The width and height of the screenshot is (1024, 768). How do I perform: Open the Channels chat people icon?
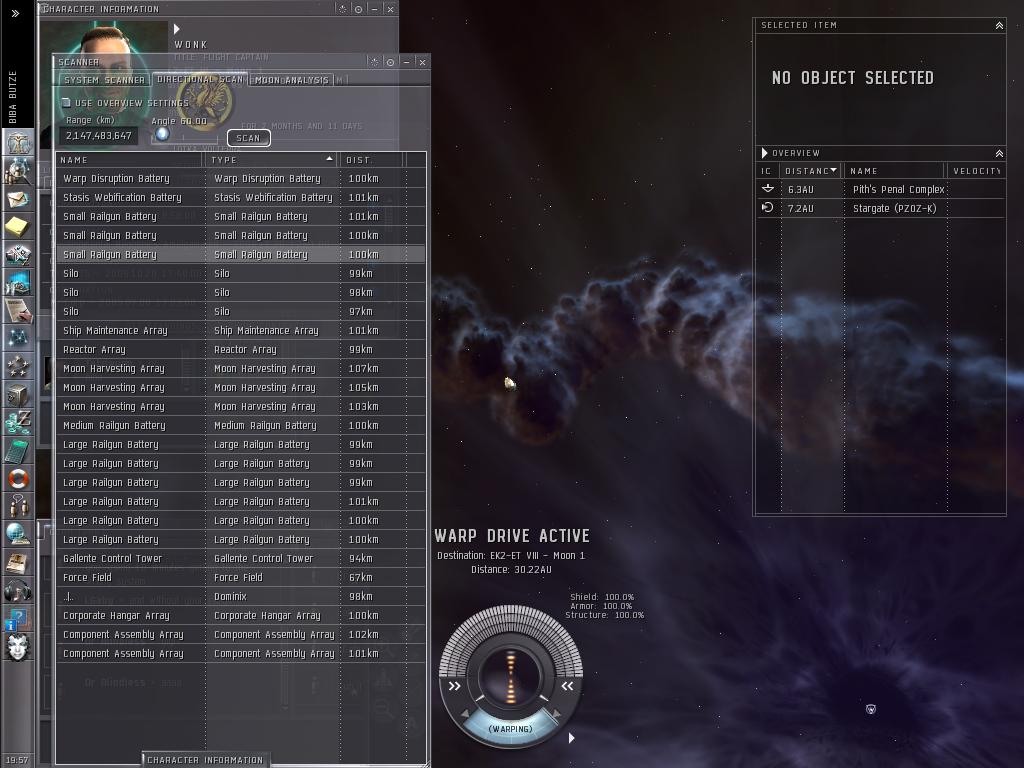(x=18, y=506)
